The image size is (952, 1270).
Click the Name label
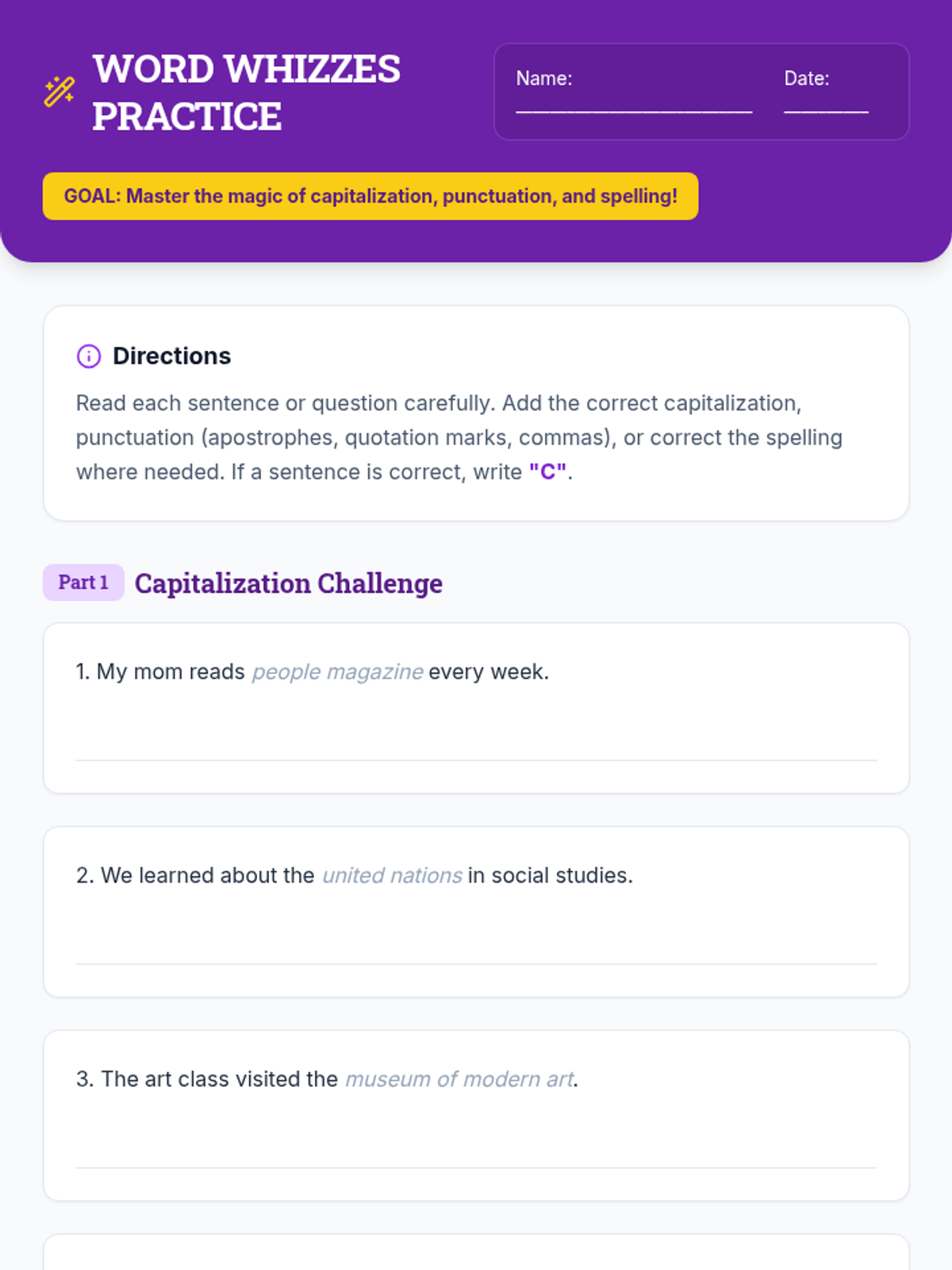(x=543, y=79)
